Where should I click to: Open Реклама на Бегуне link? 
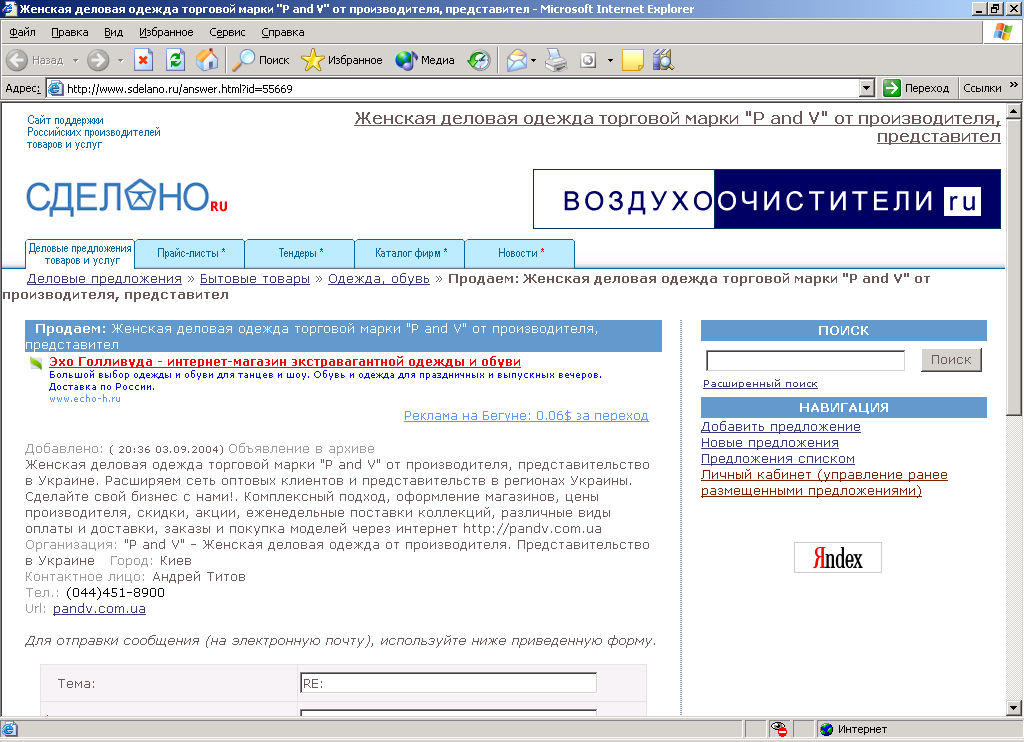click(x=526, y=416)
